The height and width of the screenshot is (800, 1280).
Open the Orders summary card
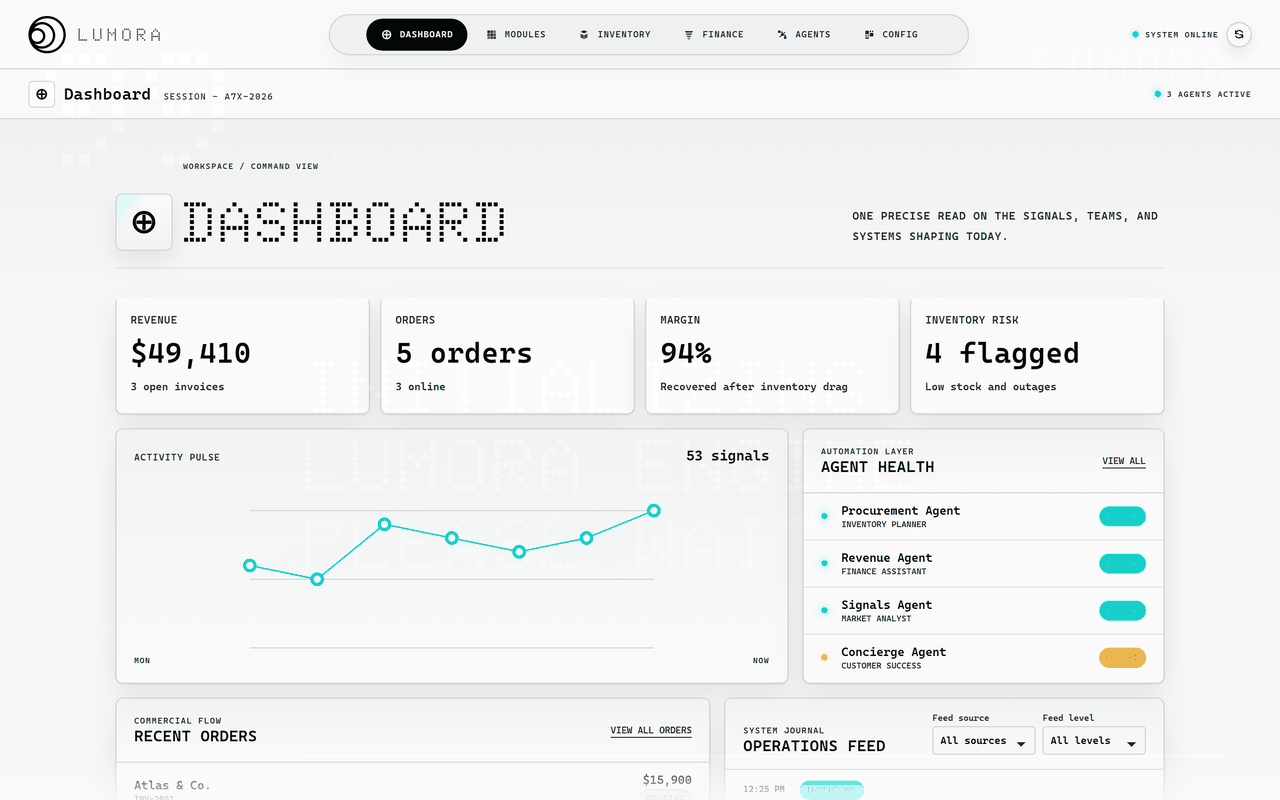tap(507, 355)
